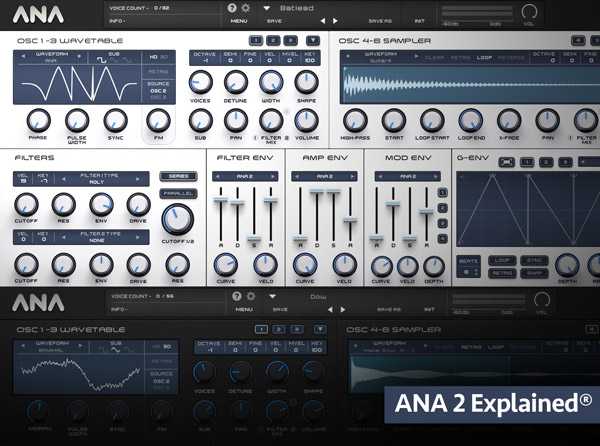
Task: Switch to oscillator tab 2 in light OSC 1-3
Action: point(273,41)
